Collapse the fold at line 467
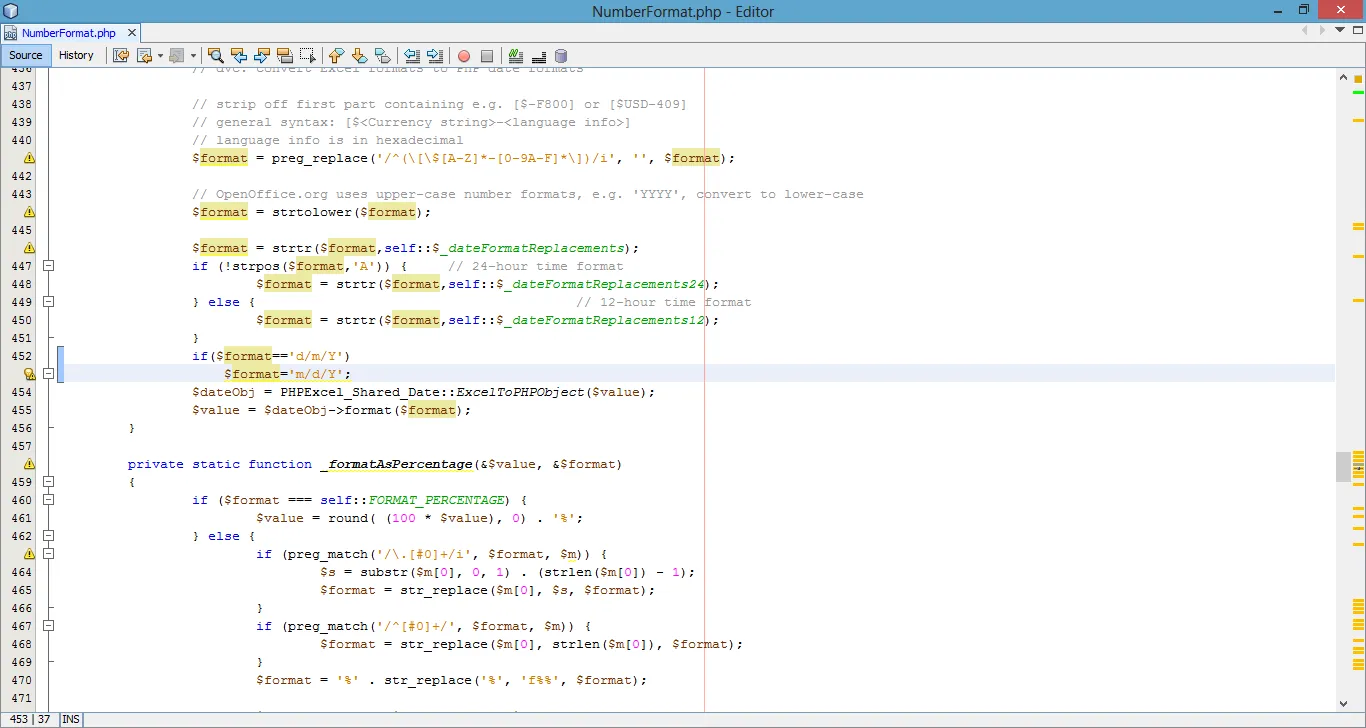The width and height of the screenshot is (1366, 728). coord(48,626)
